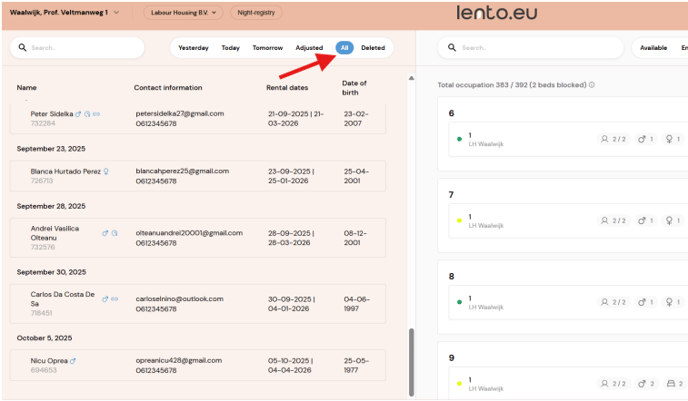Image resolution: width=688 pixels, height=401 pixels.
Task: Show the Tomorrow registrations
Action: pos(267,47)
